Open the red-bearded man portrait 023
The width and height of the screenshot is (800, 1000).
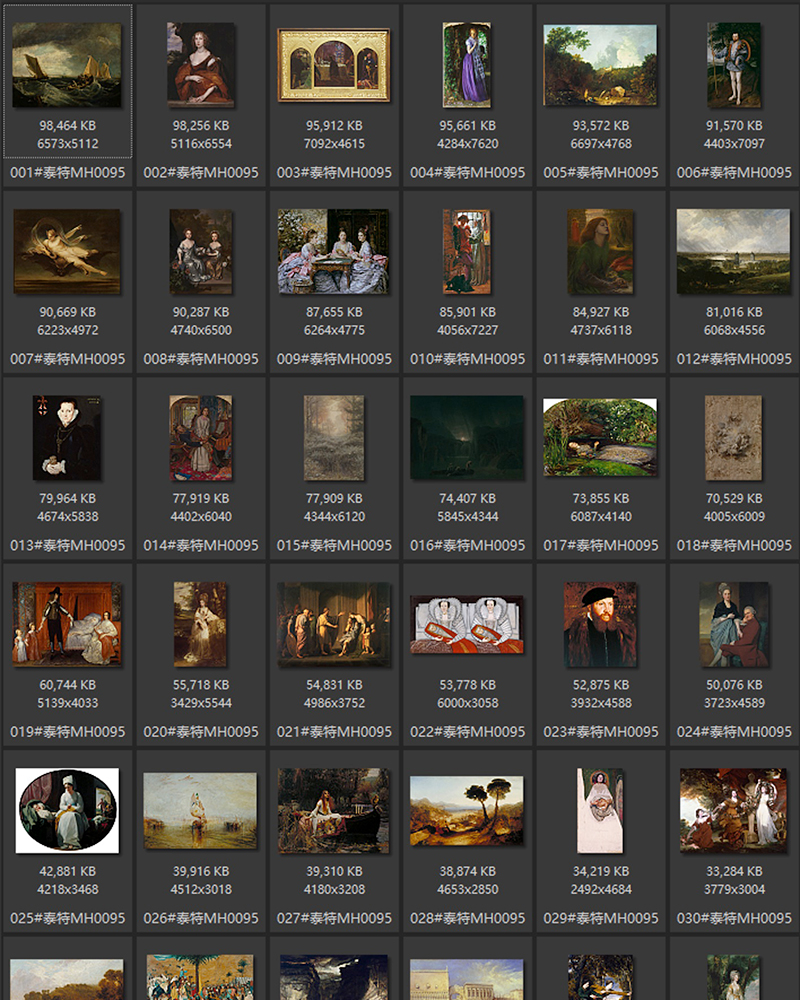pos(600,625)
